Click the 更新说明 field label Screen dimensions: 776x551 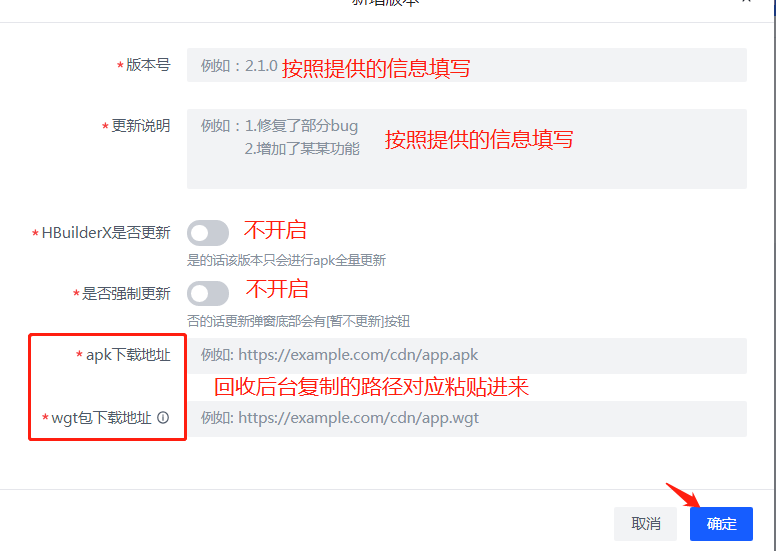pyautogui.click(x=141, y=126)
